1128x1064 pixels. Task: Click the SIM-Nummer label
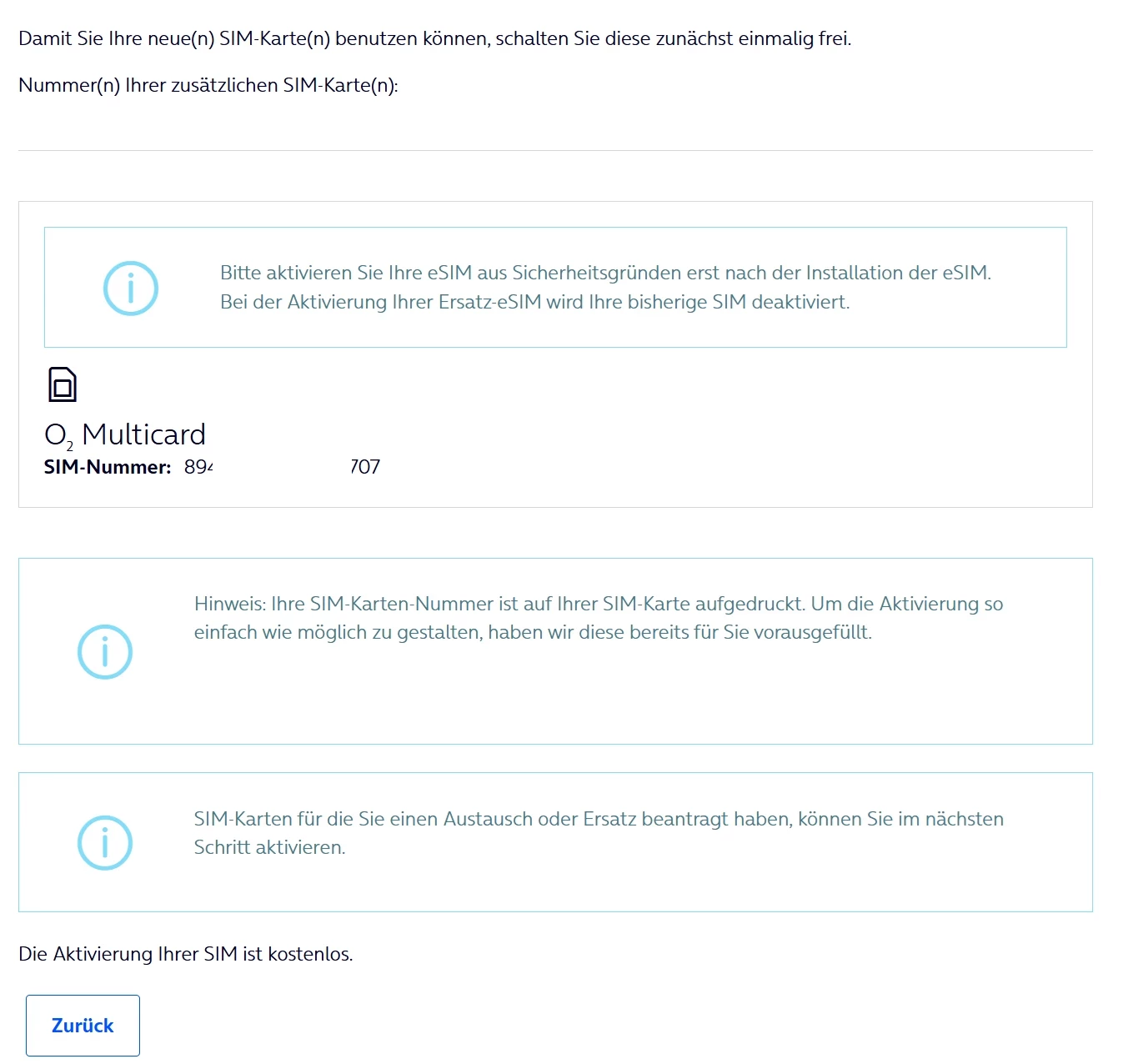pyautogui.click(x=108, y=467)
